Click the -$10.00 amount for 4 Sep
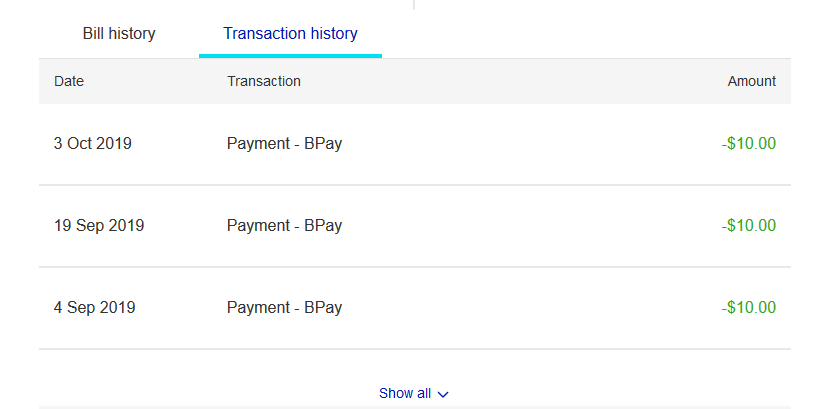Image resolution: width=815 pixels, height=409 pixels. point(749,308)
